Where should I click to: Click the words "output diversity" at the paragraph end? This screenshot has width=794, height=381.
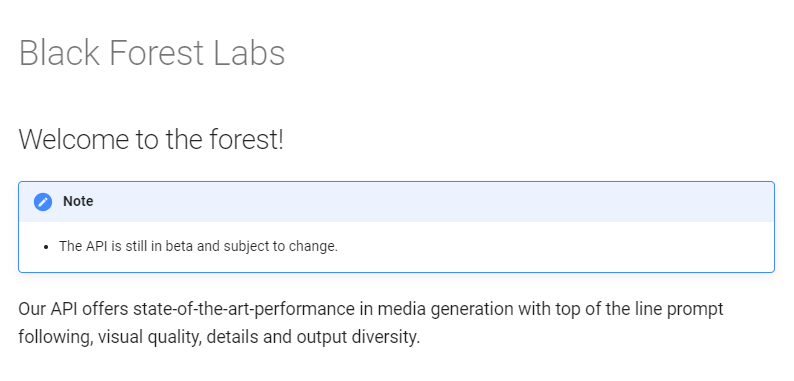pyautogui.click(x=358, y=337)
